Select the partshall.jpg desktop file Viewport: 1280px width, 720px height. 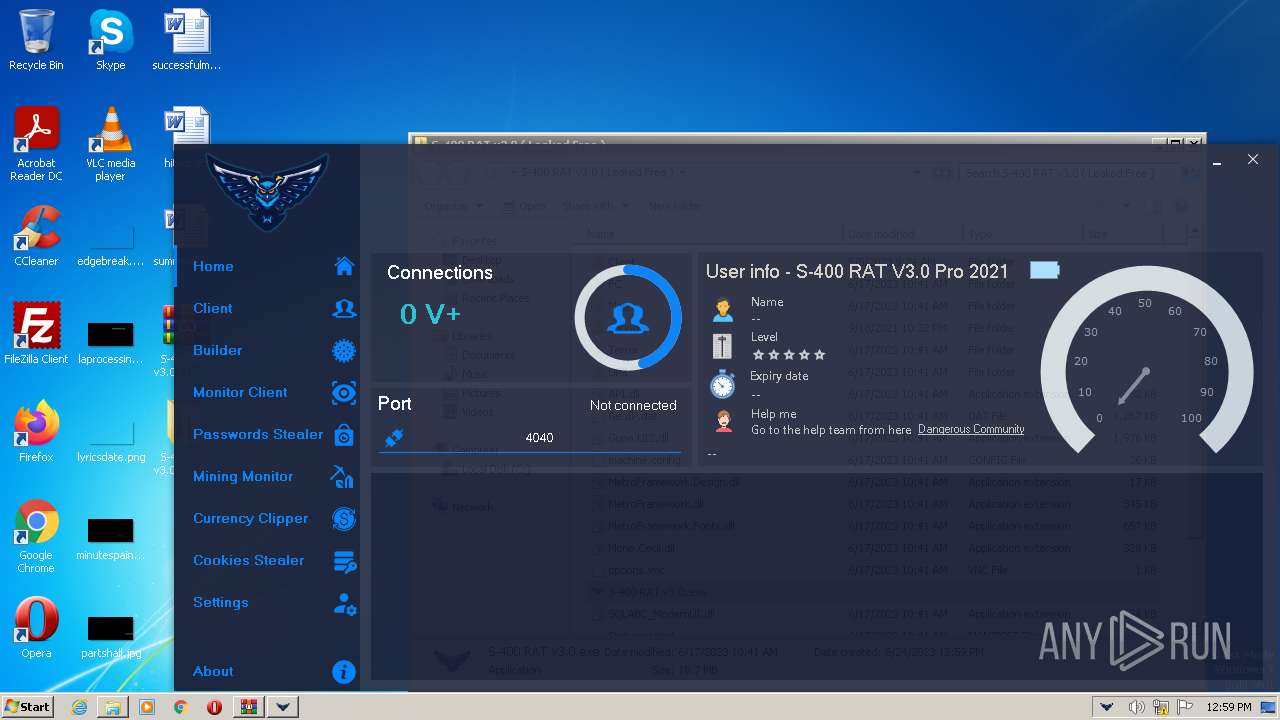click(x=110, y=636)
